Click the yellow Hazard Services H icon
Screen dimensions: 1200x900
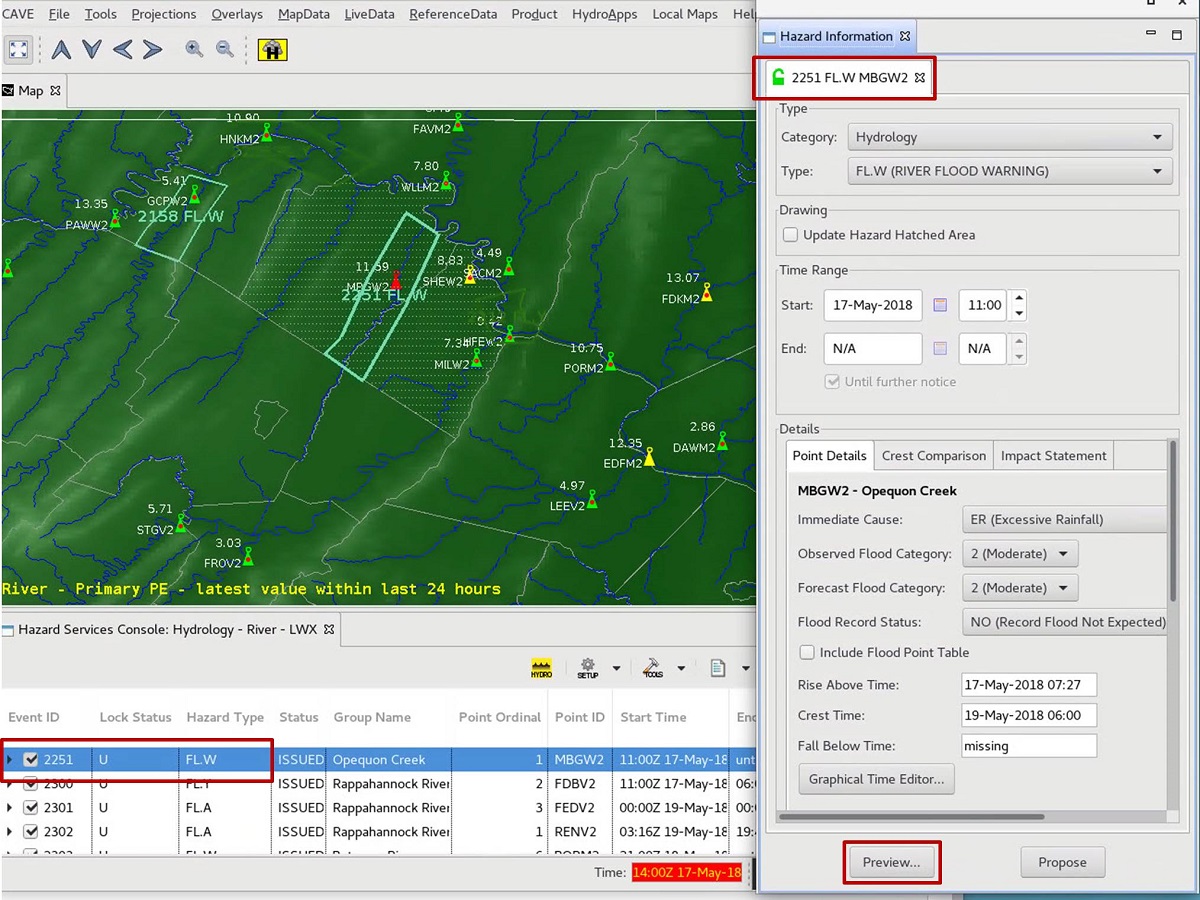click(x=272, y=49)
